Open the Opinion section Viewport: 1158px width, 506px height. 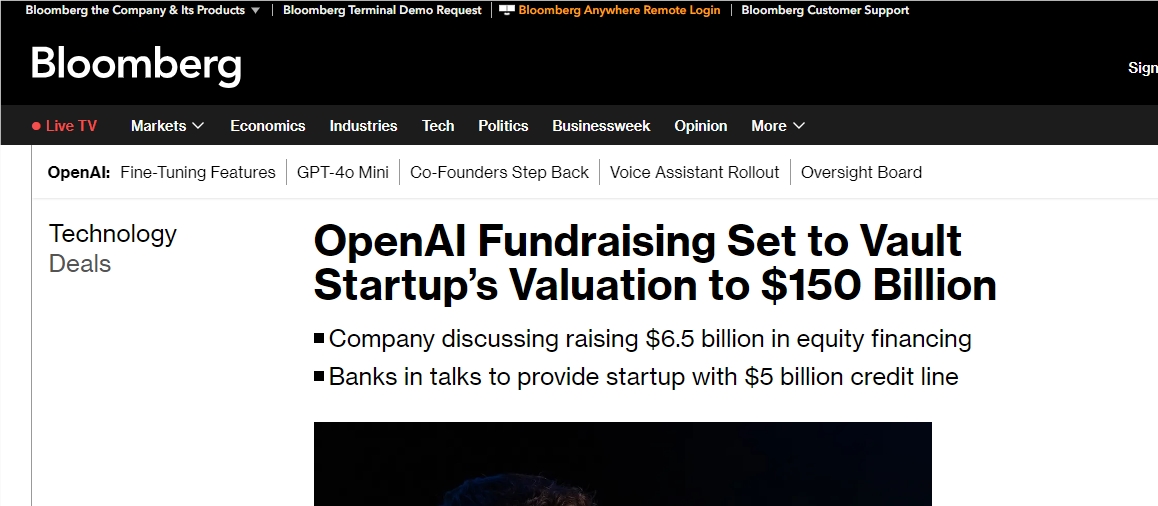(x=700, y=126)
